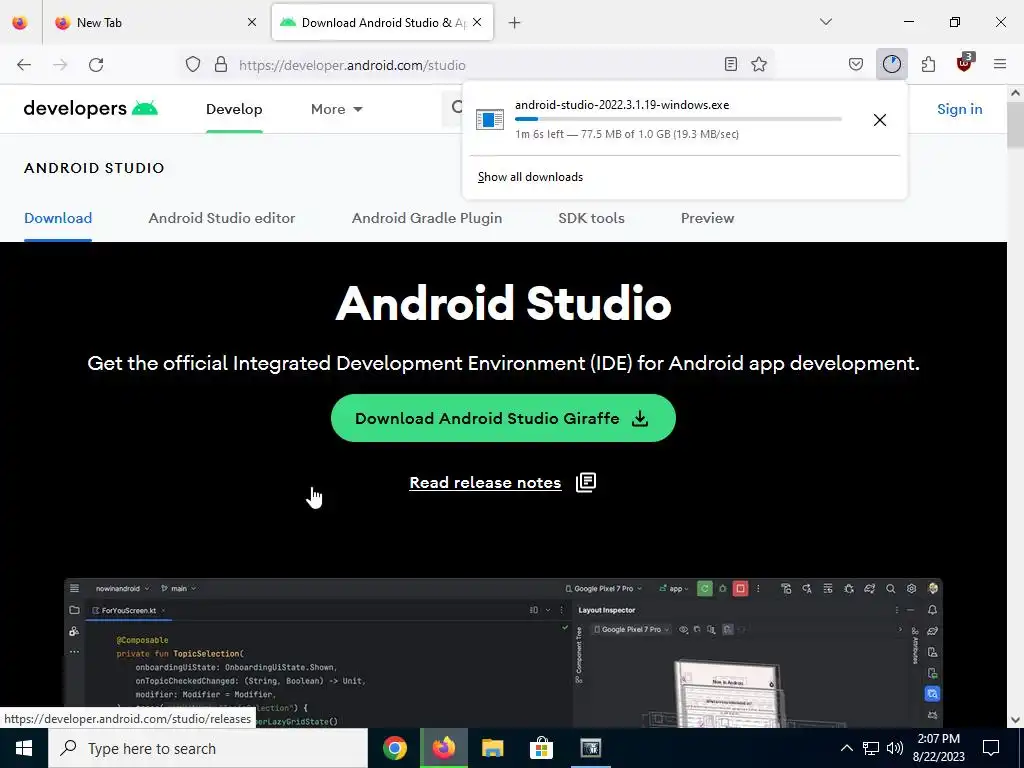Expand the More dropdown in site header

tap(336, 109)
